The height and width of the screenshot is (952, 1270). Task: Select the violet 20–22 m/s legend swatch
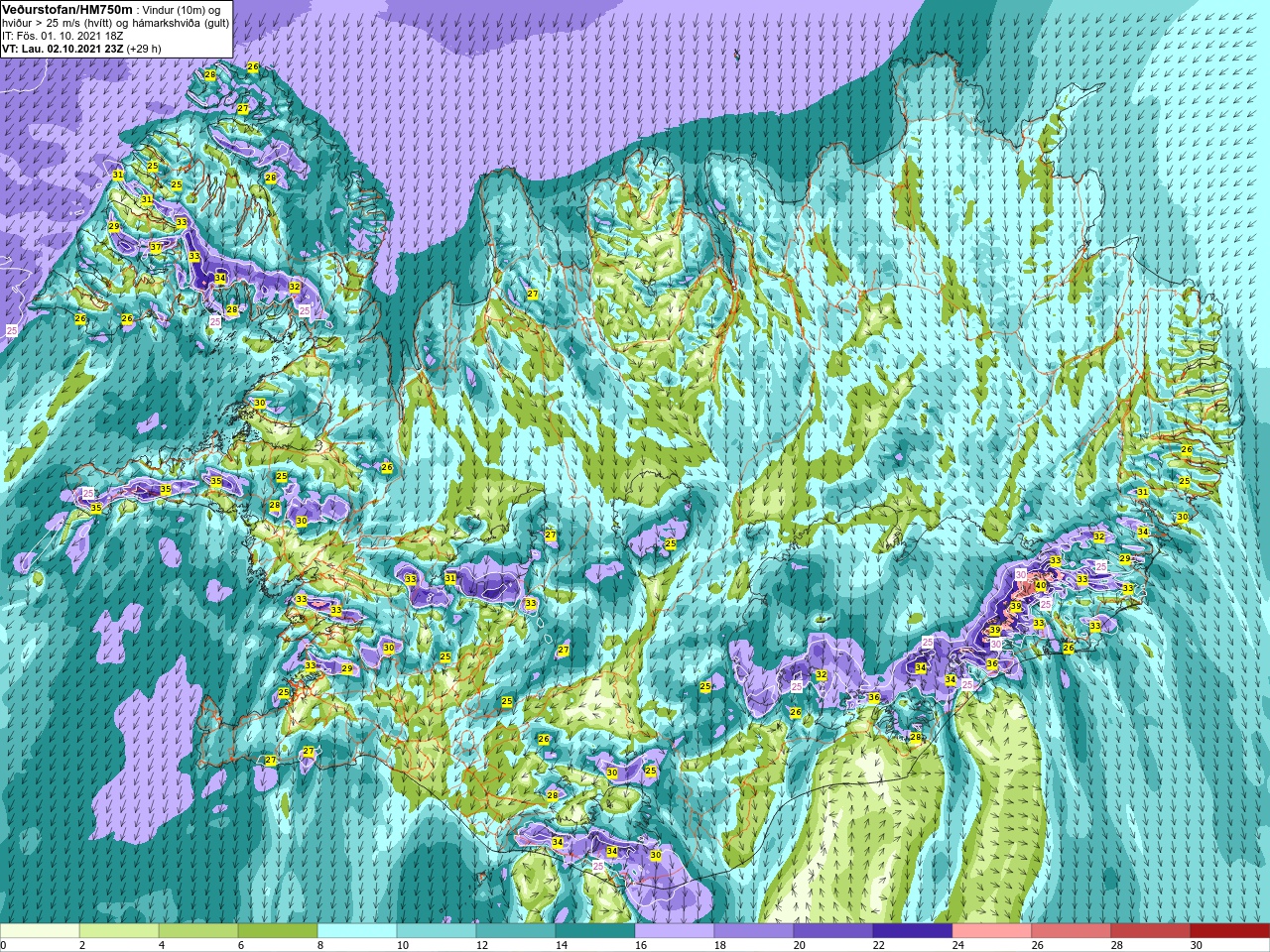pos(833,931)
